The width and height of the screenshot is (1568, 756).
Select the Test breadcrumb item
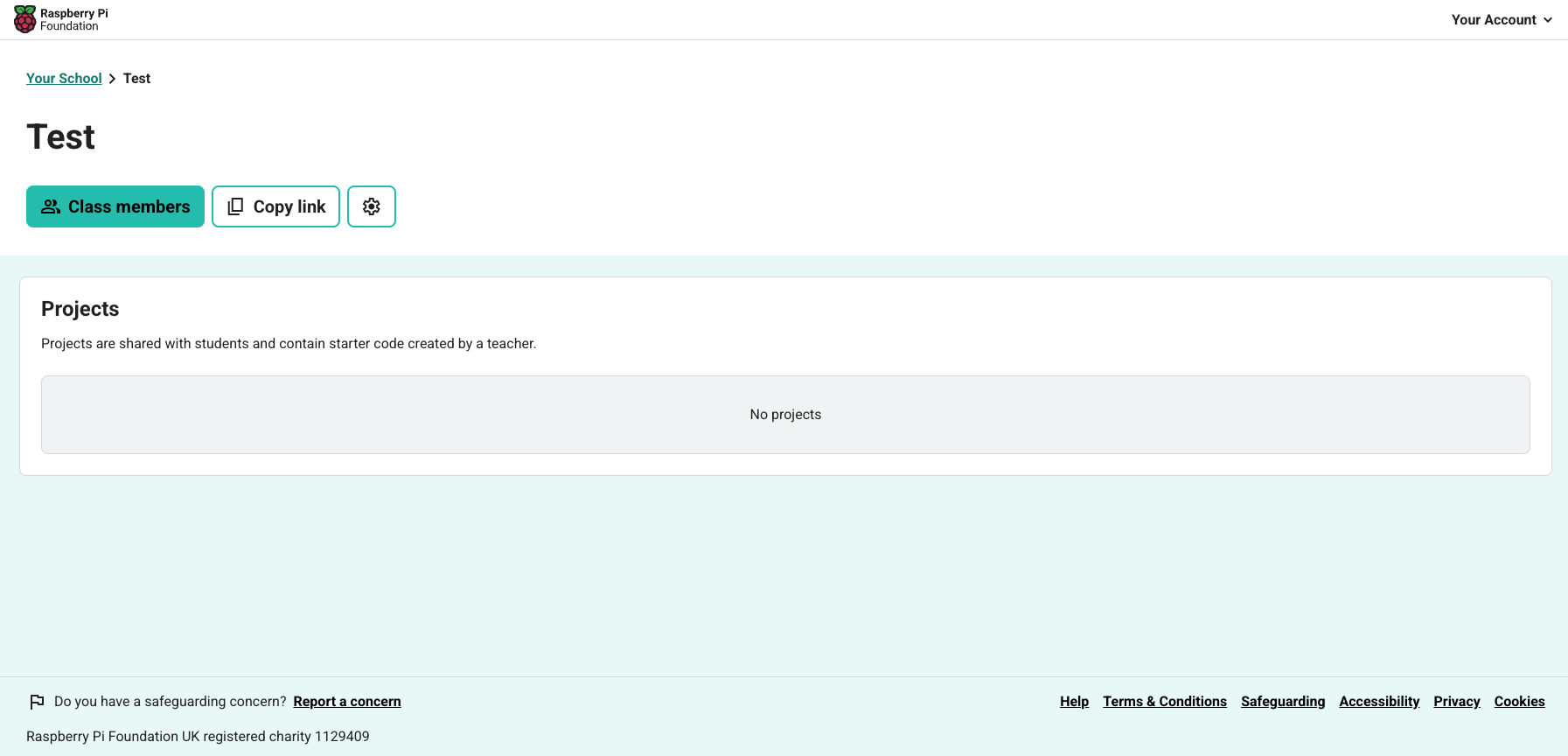136,79
